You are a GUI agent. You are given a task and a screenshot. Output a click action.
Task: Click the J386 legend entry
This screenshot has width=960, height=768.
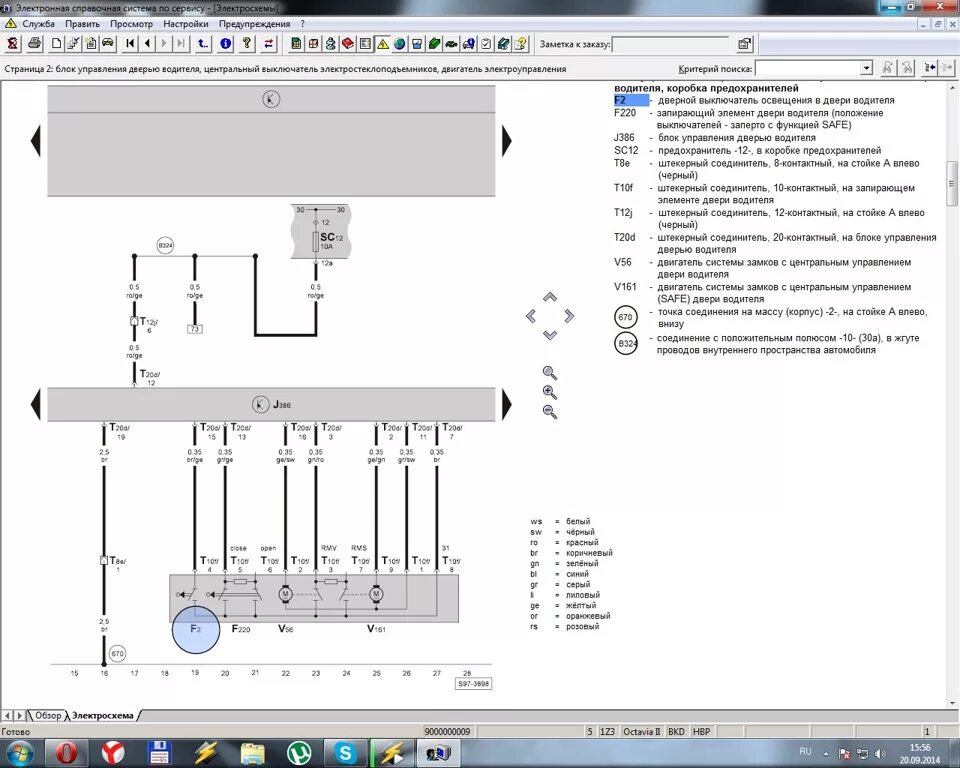click(x=715, y=137)
